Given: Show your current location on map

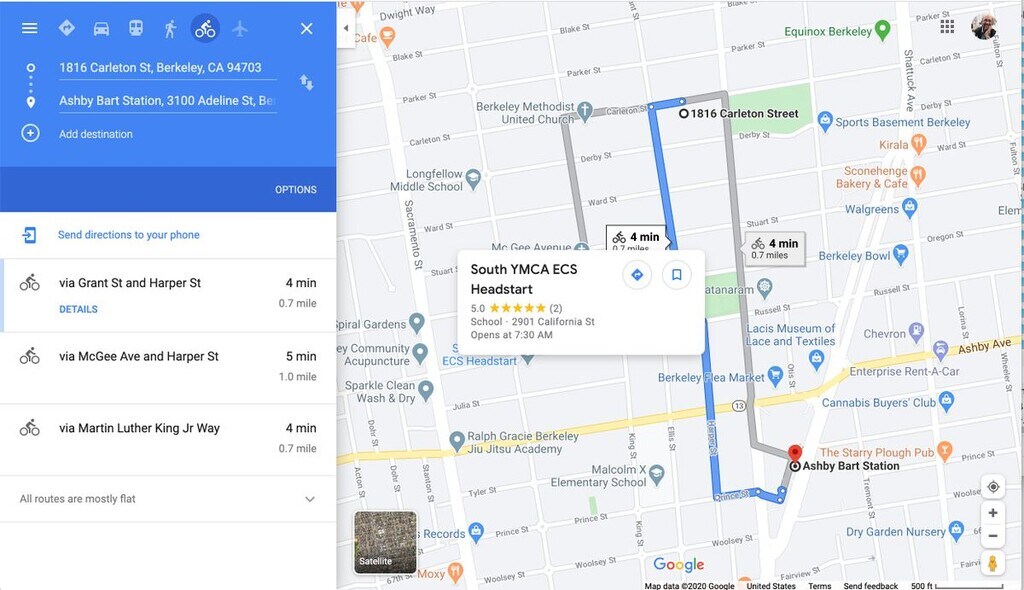Looking at the screenshot, I should pos(993,487).
